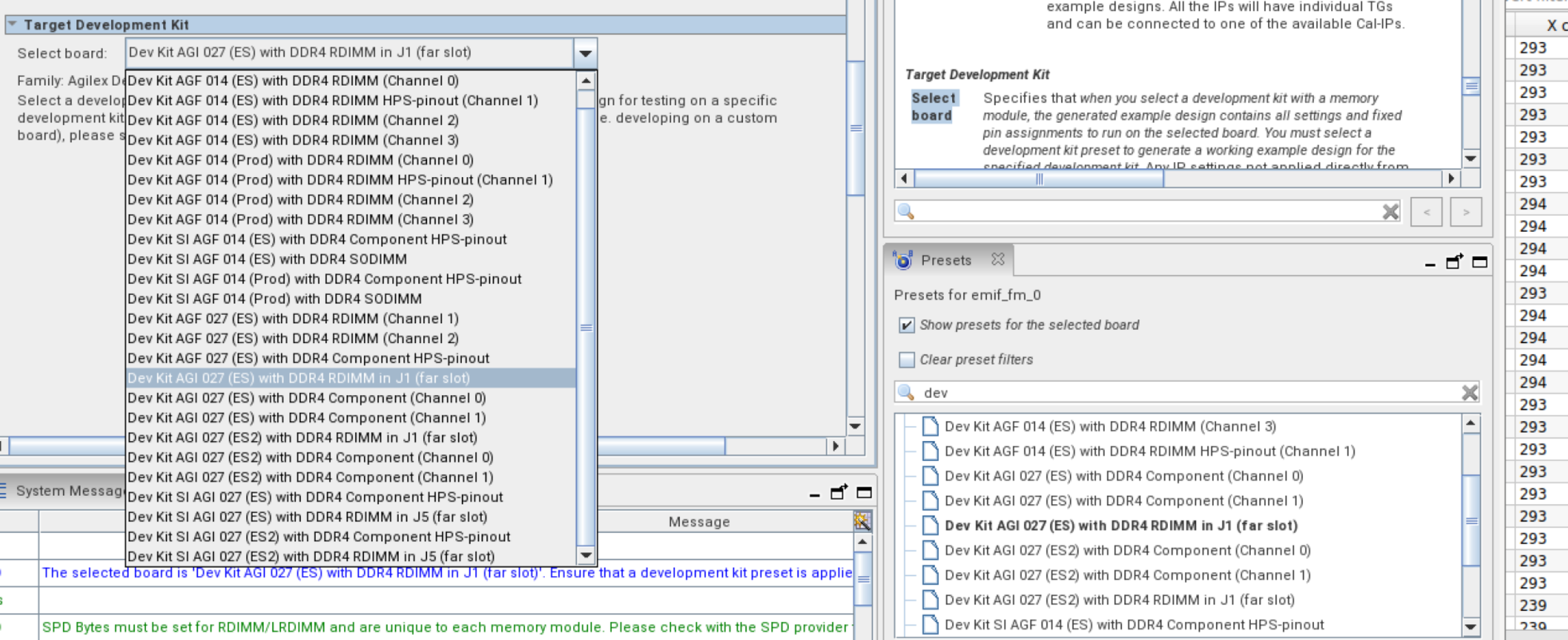Select Dev Kit SI AGF 014 (Prod) DDR4 SODIMM
This screenshot has height=640, width=1568.
click(x=274, y=298)
